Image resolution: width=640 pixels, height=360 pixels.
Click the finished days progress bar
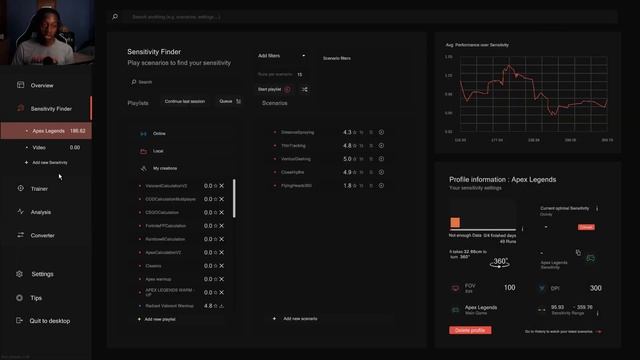pos(483,230)
